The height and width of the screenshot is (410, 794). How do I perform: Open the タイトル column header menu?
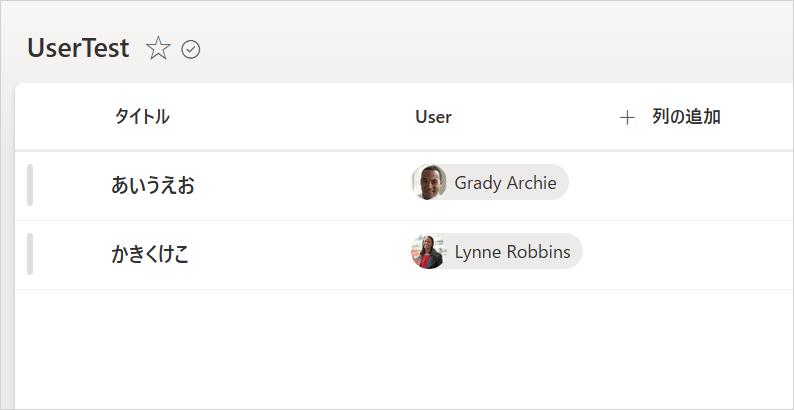(142, 117)
